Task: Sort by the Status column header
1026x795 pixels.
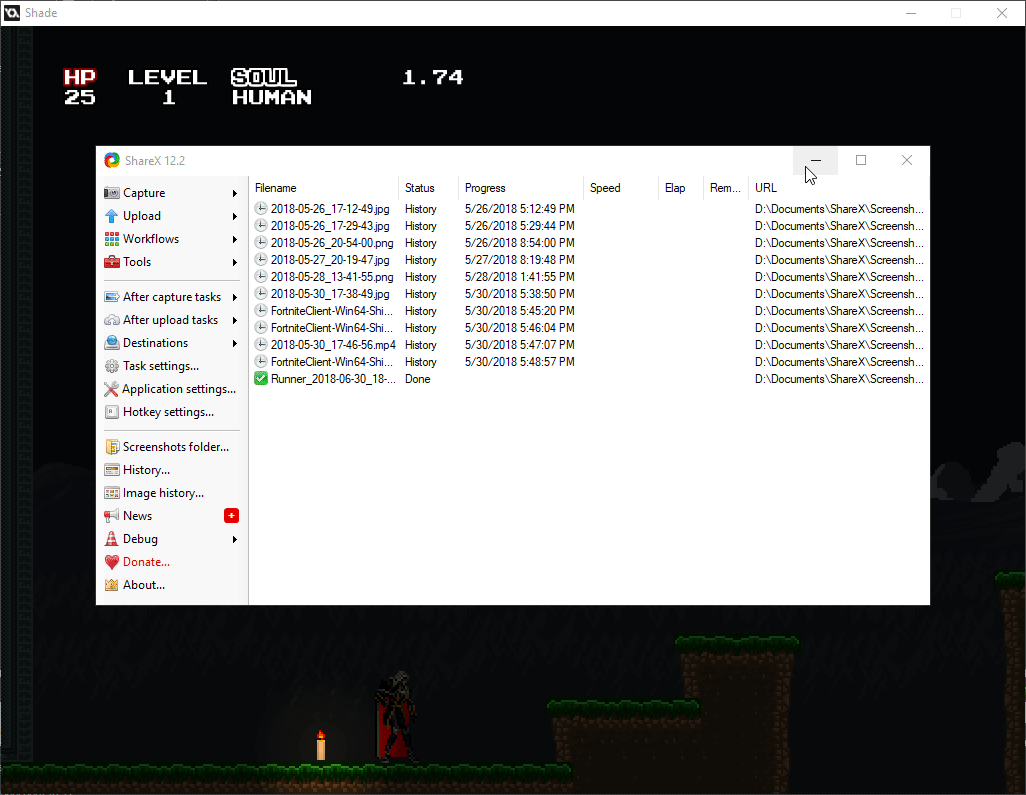Action: (x=429, y=188)
